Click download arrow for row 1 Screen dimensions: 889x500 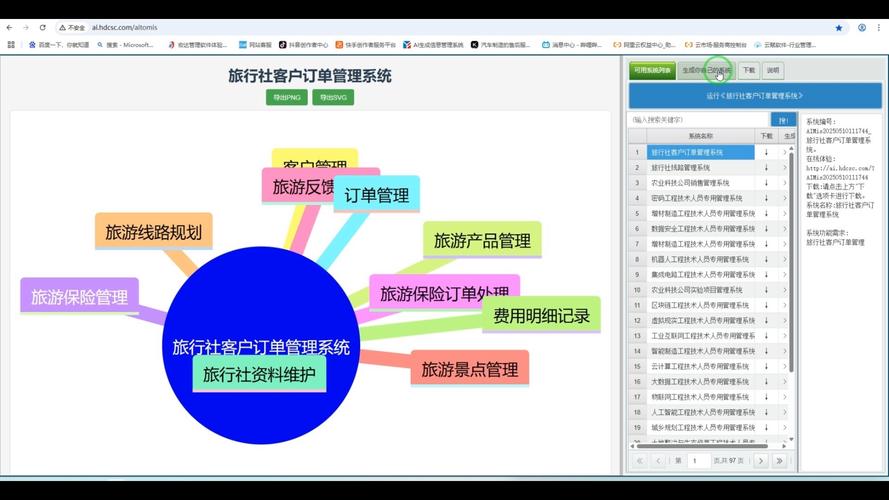tap(767, 152)
